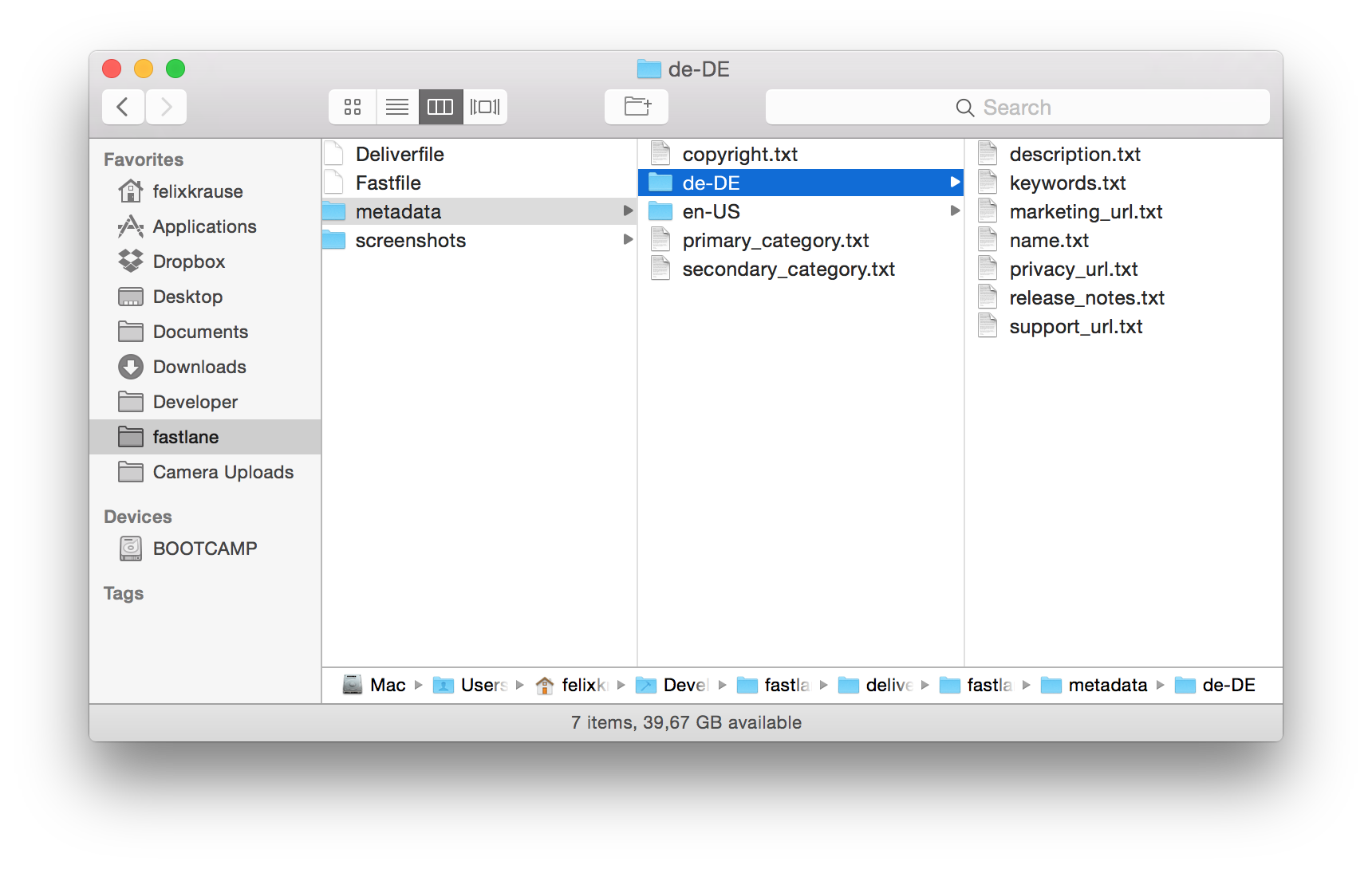The width and height of the screenshot is (1372, 869).
Task: Expand the screenshots folder arrow
Action: (x=628, y=240)
